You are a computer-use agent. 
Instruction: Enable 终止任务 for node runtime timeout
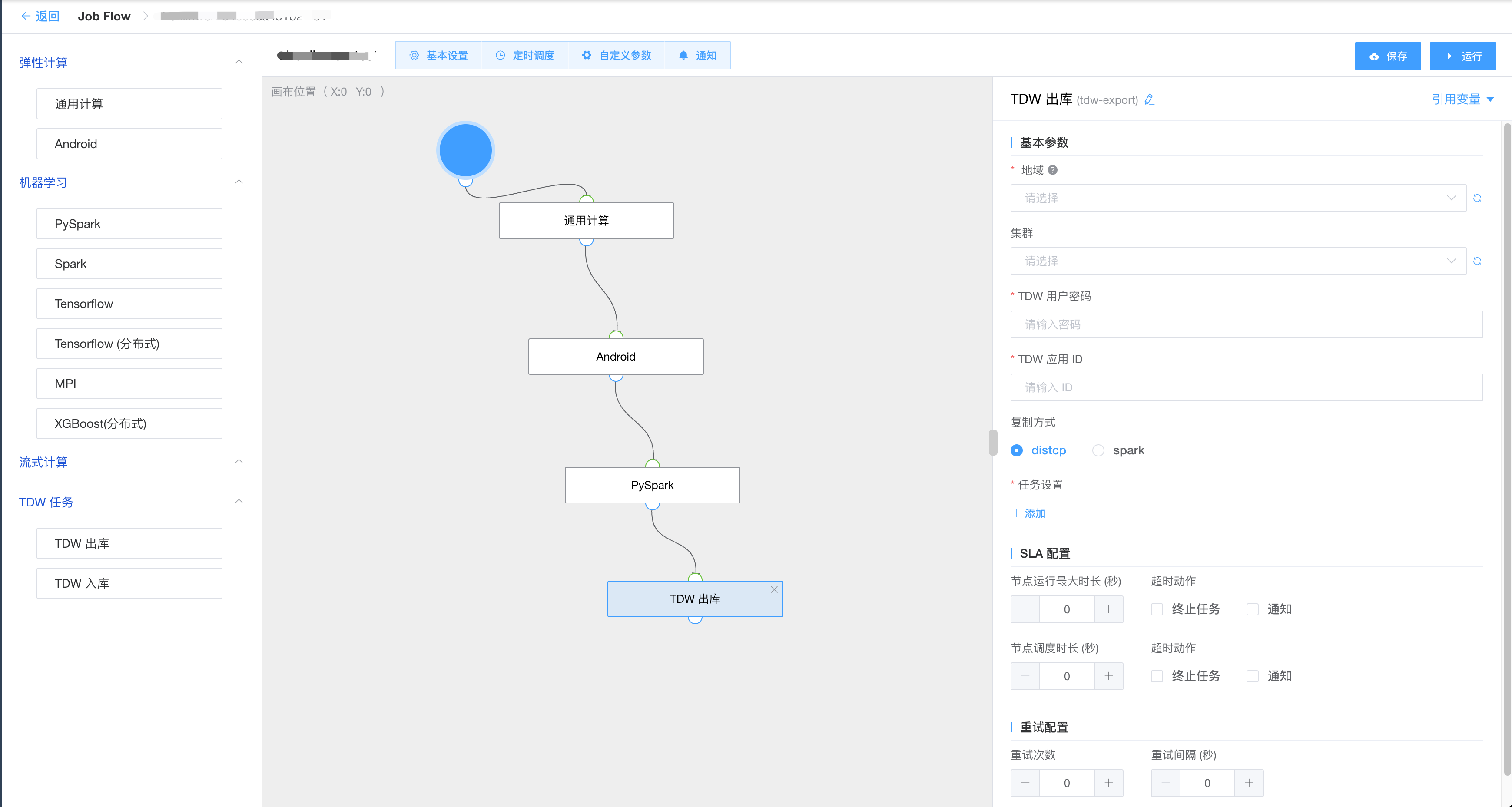pyautogui.click(x=1157, y=609)
